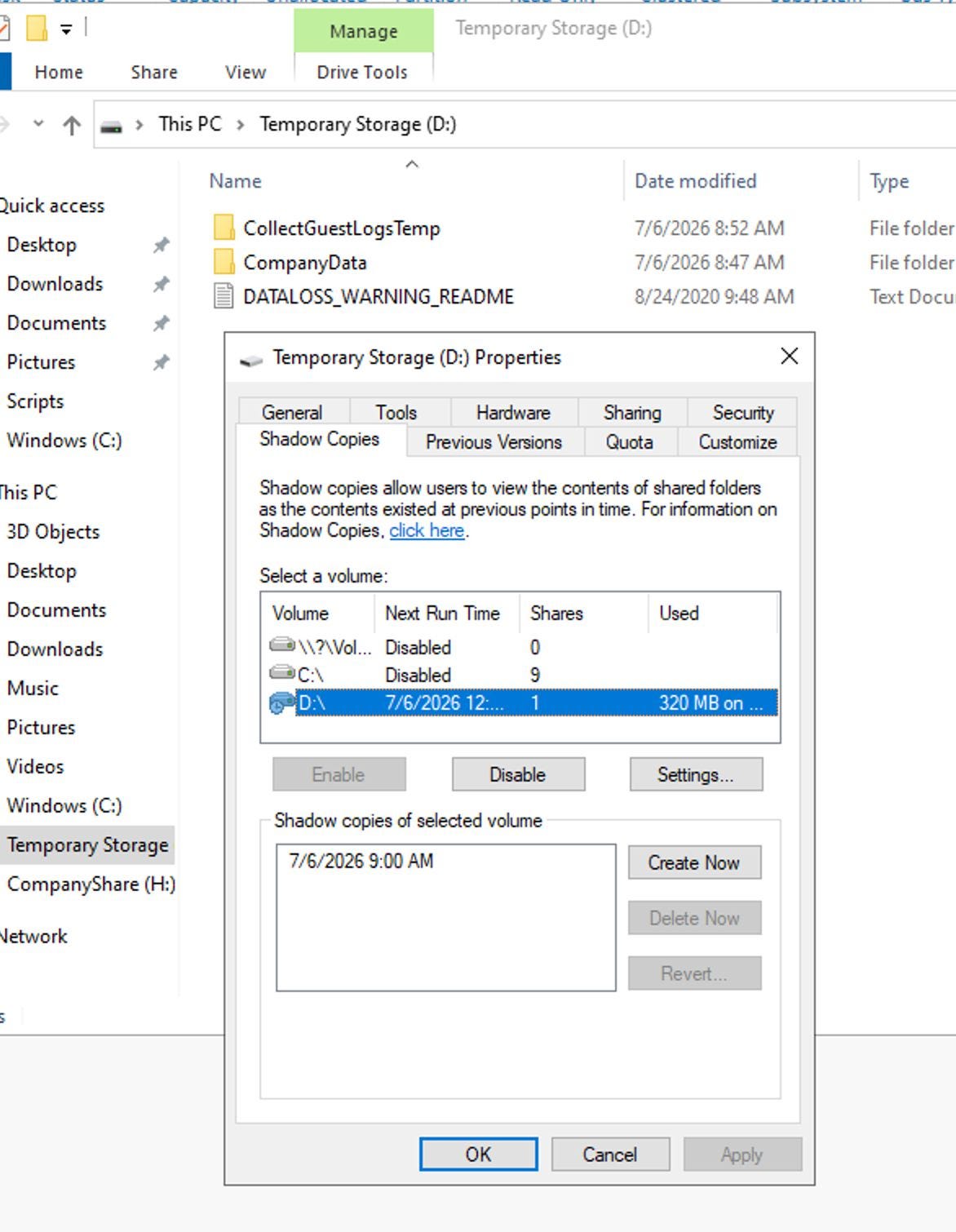Viewport: 956px width, 1232px height.
Task: Expand the chevron after This PC in the address bar
Action: coord(241,125)
